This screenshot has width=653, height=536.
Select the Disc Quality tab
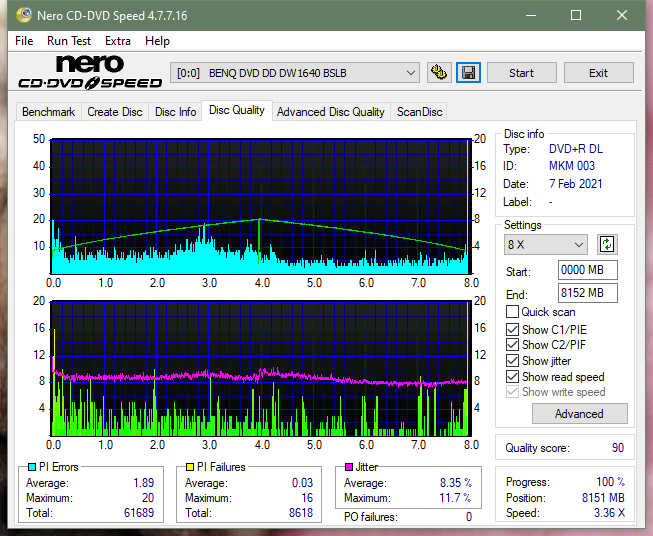(x=237, y=110)
